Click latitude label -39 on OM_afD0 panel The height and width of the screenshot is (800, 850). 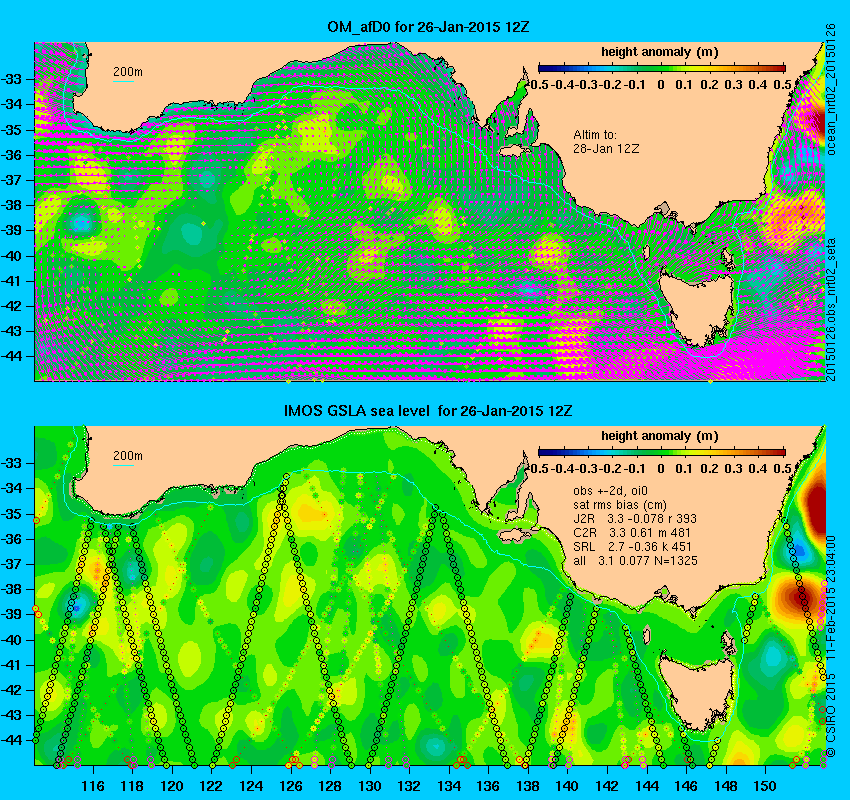click(x=11, y=230)
